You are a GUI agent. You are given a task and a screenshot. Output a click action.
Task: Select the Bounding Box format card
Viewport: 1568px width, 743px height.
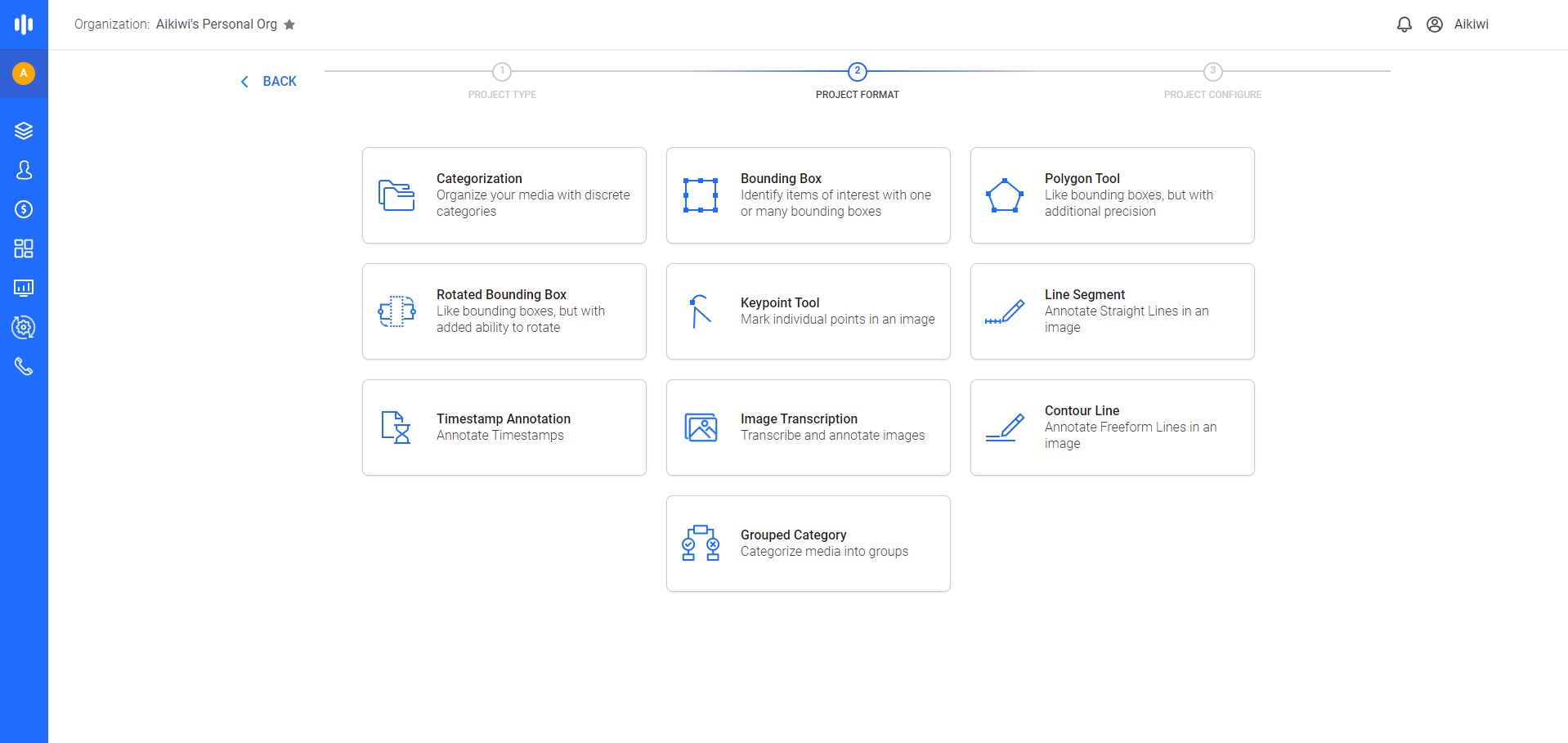[808, 195]
